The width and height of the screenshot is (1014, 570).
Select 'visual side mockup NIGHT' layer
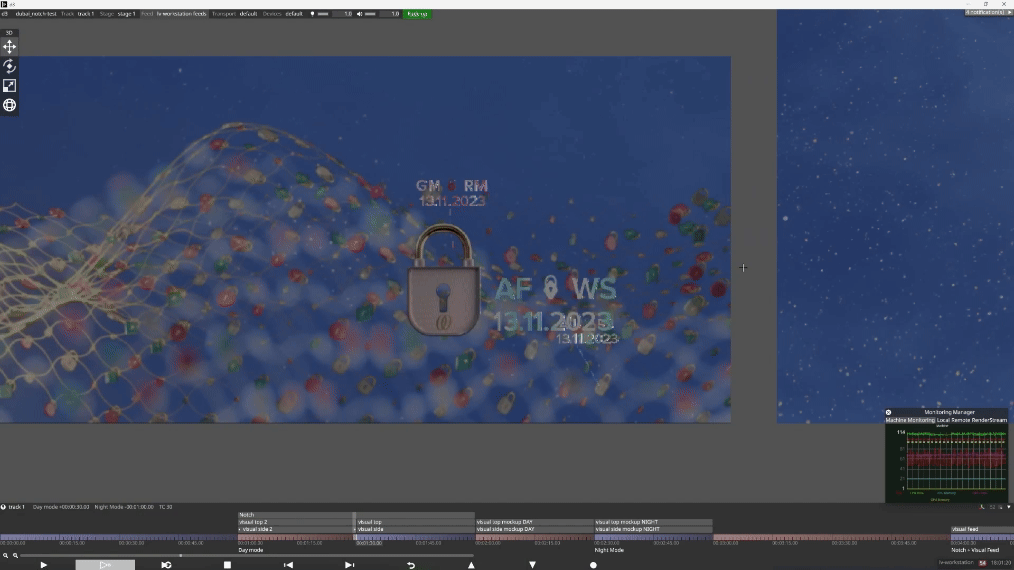coord(653,529)
